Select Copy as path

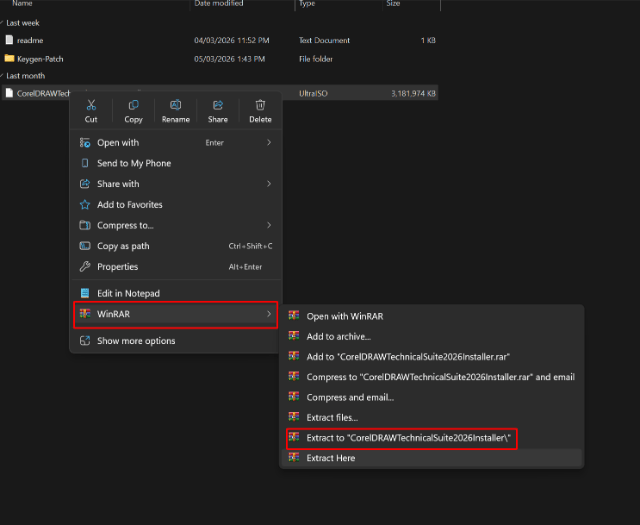[123, 246]
